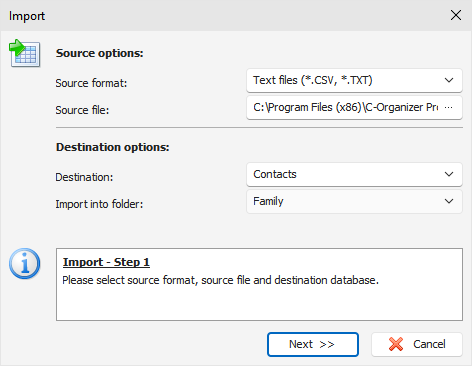The image size is (472, 366).
Task: Click the Destination: label
Action: tap(84, 177)
